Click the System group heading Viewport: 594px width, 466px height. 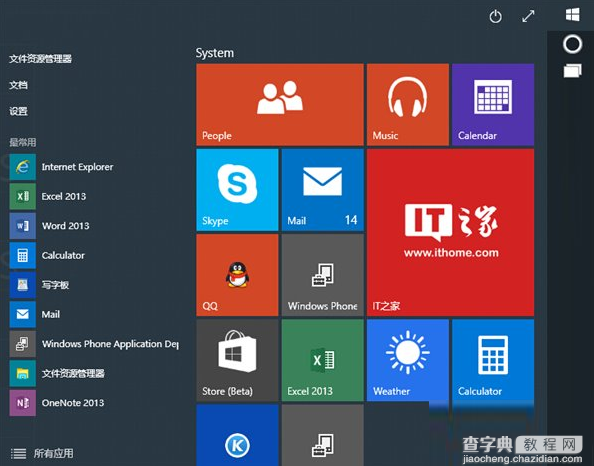215,53
